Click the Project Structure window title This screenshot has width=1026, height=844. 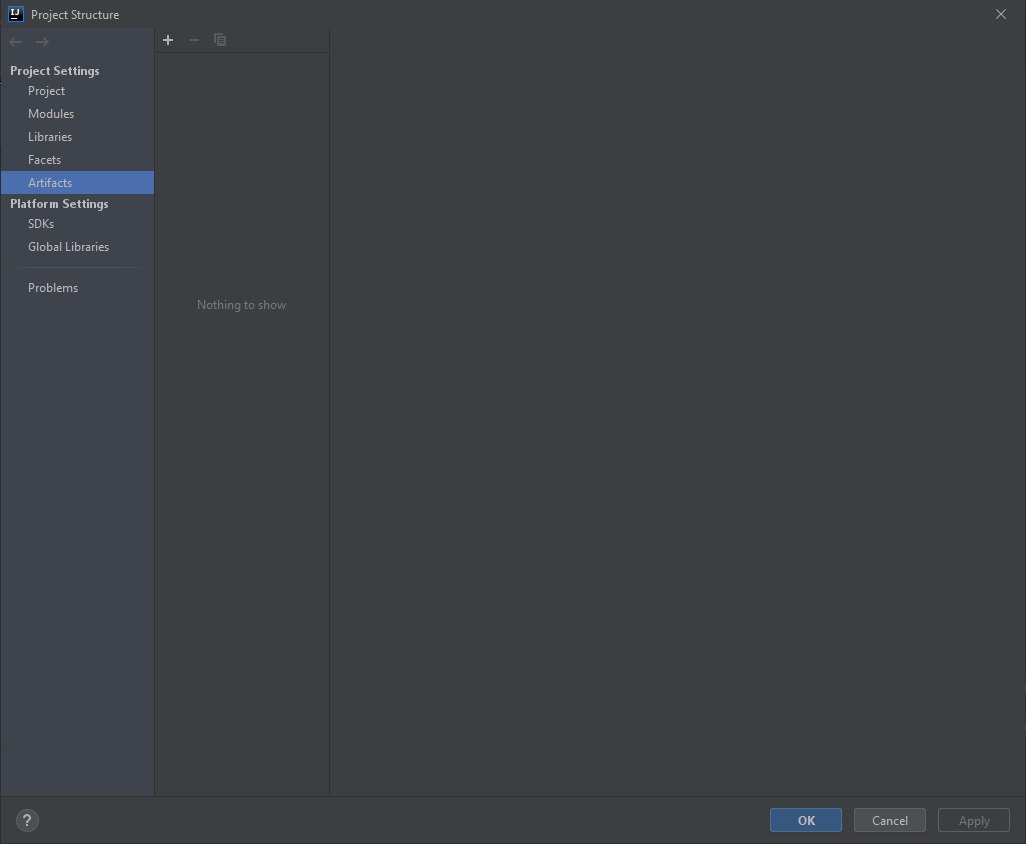[75, 14]
